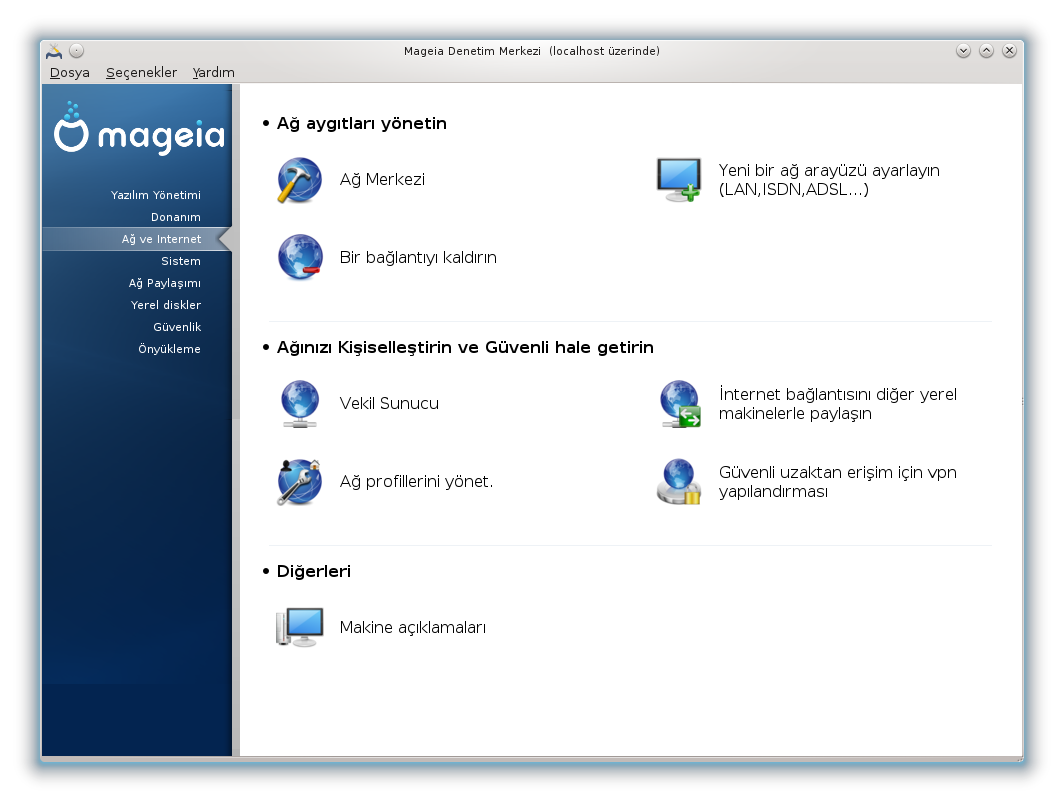This screenshot has width=1064, height=802.
Task: Click the globe icon with red minus
Action: (x=300, y=257)
